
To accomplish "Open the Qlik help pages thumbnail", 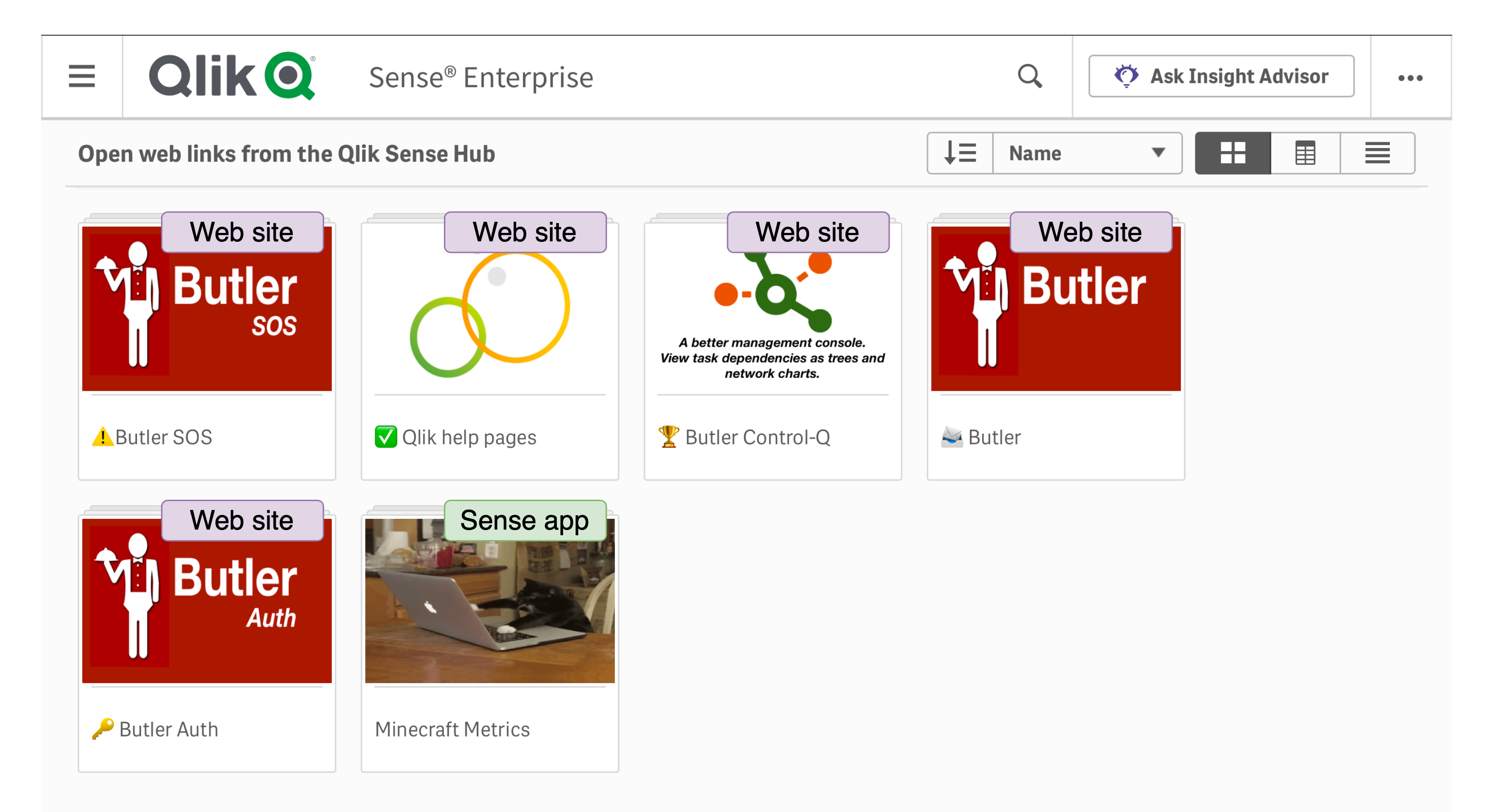I will click(x=489, y=309).
